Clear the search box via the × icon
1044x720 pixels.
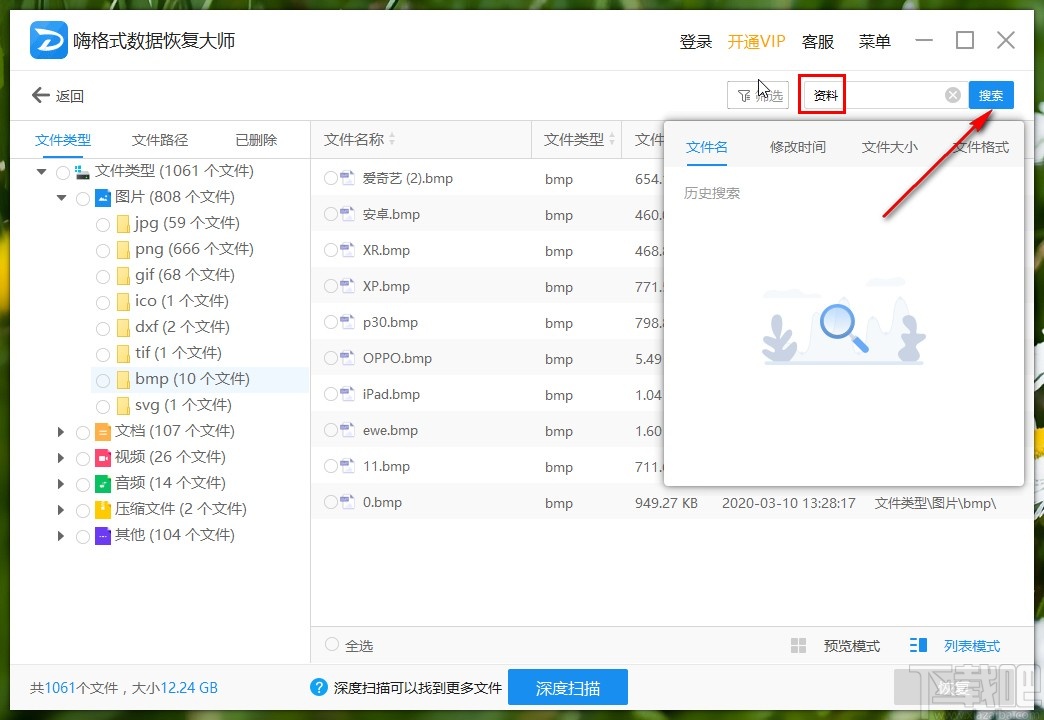click(951, 94)
